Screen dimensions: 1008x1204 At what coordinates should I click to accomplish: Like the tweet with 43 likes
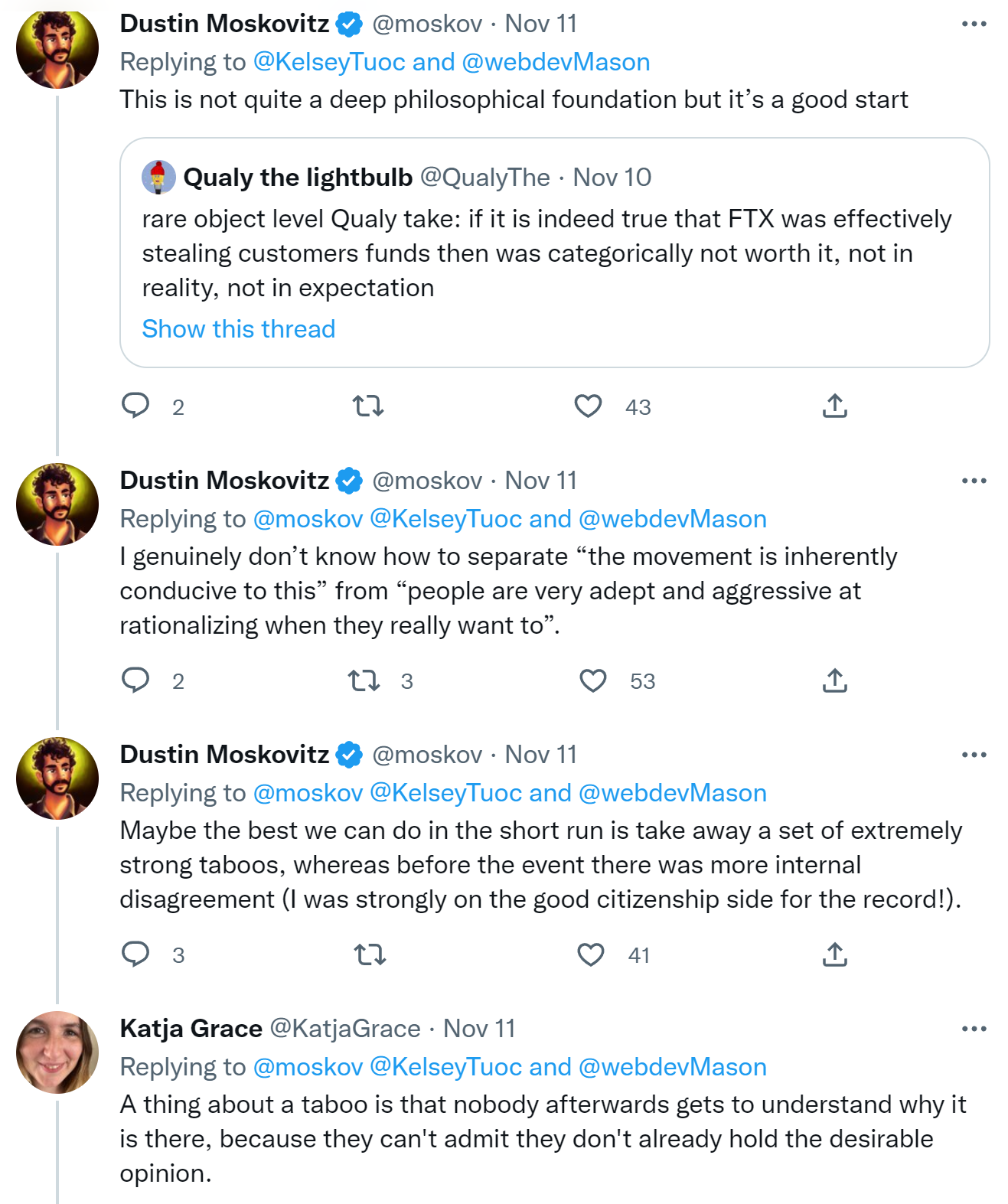588,406
